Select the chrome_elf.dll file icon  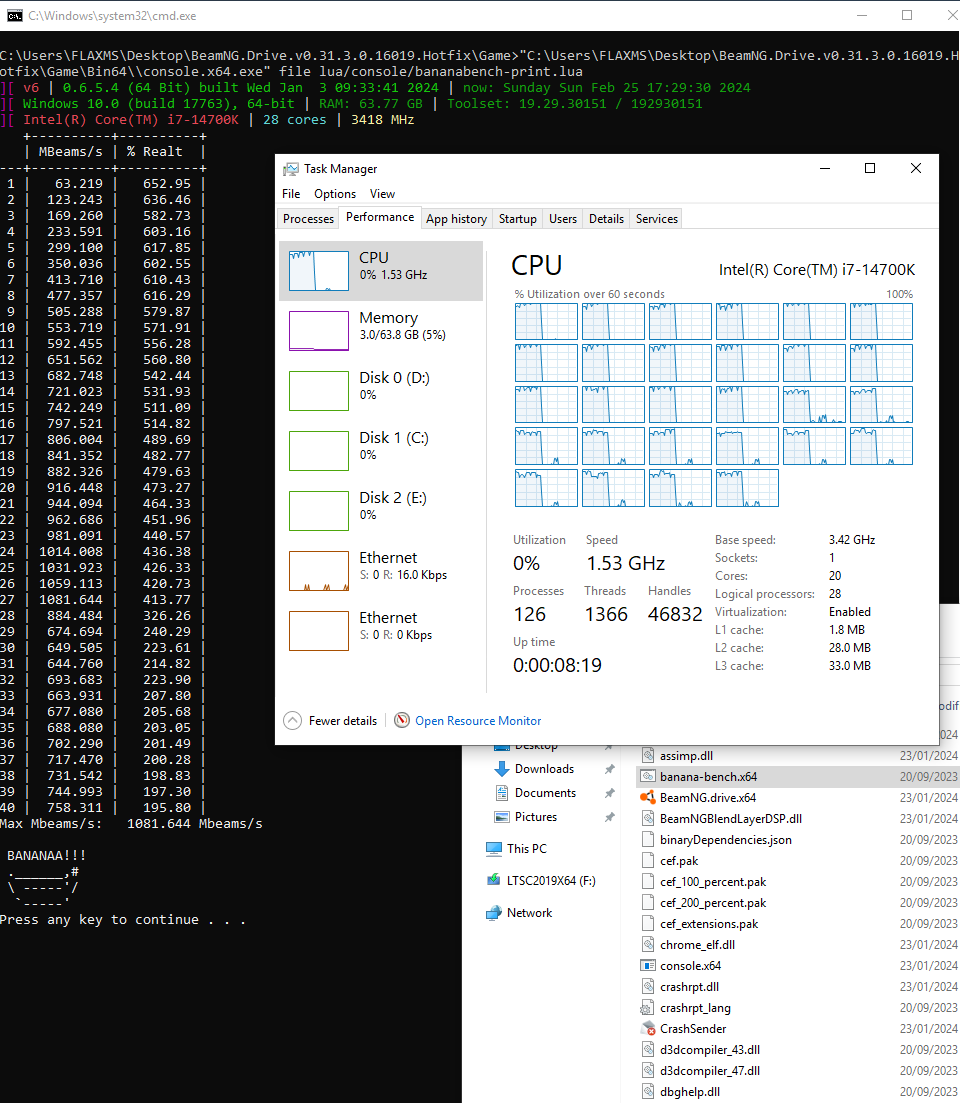click(648, 945)
